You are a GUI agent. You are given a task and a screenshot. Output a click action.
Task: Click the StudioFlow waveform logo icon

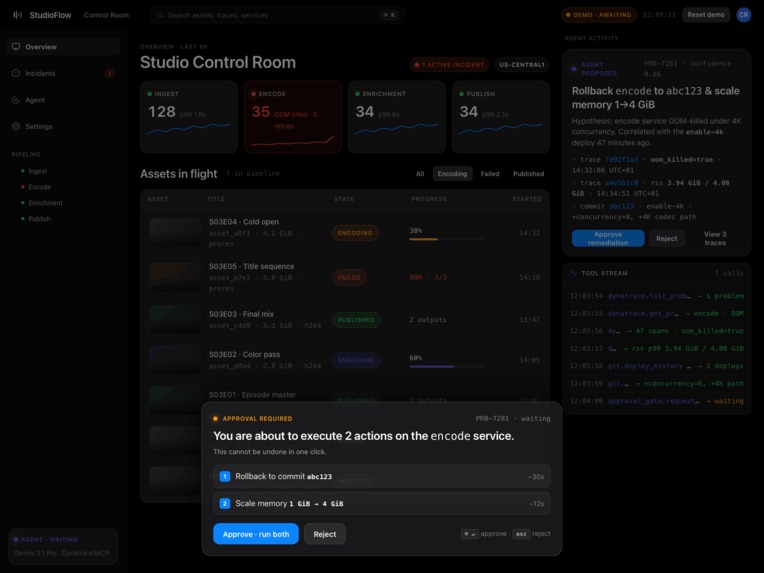click(x=18, y=15)
